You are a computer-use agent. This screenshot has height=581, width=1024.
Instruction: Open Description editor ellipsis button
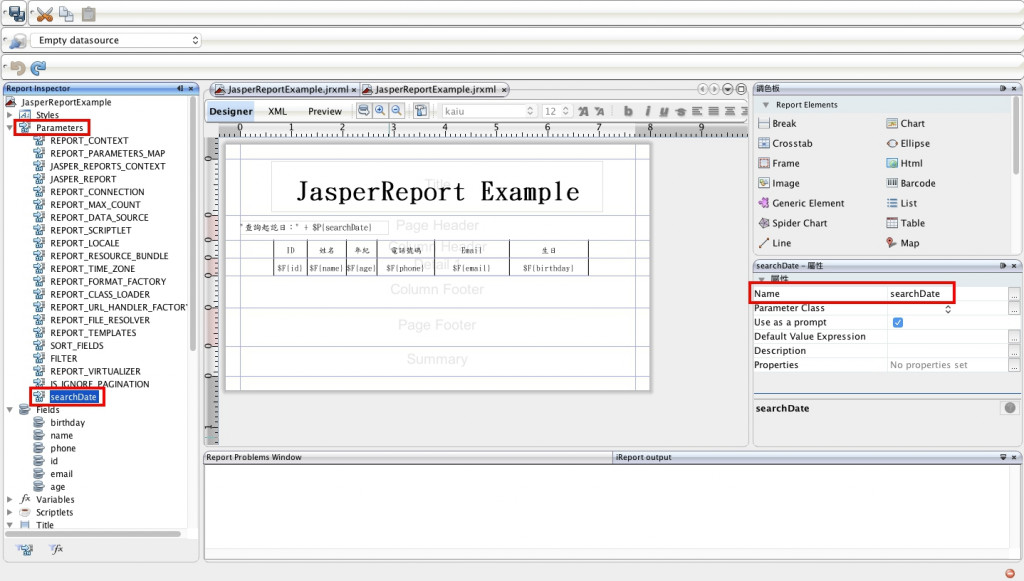[x=1014, y=351]
